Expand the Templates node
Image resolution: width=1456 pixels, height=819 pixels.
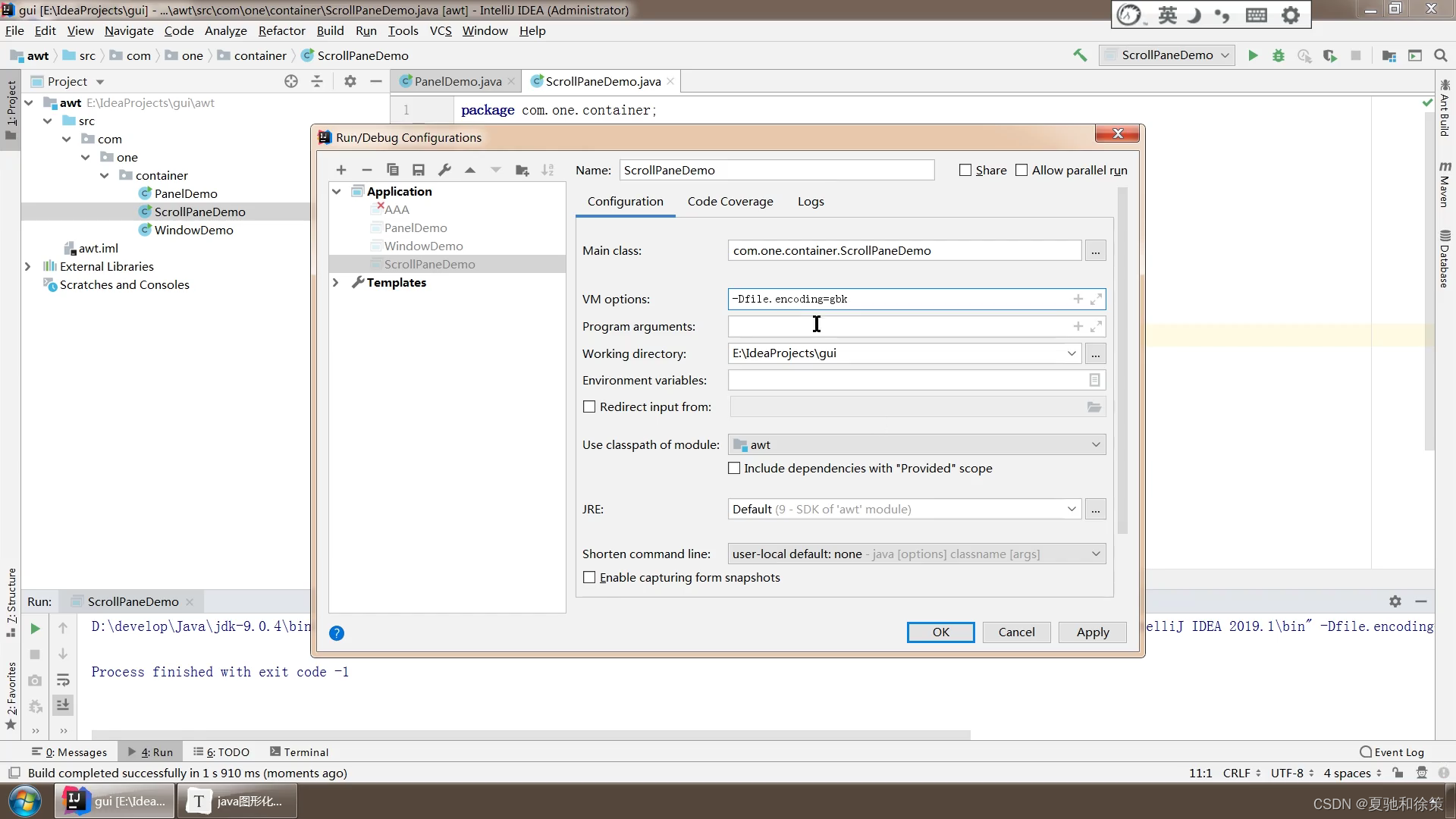pyautogui.click(x=336, y=282)
